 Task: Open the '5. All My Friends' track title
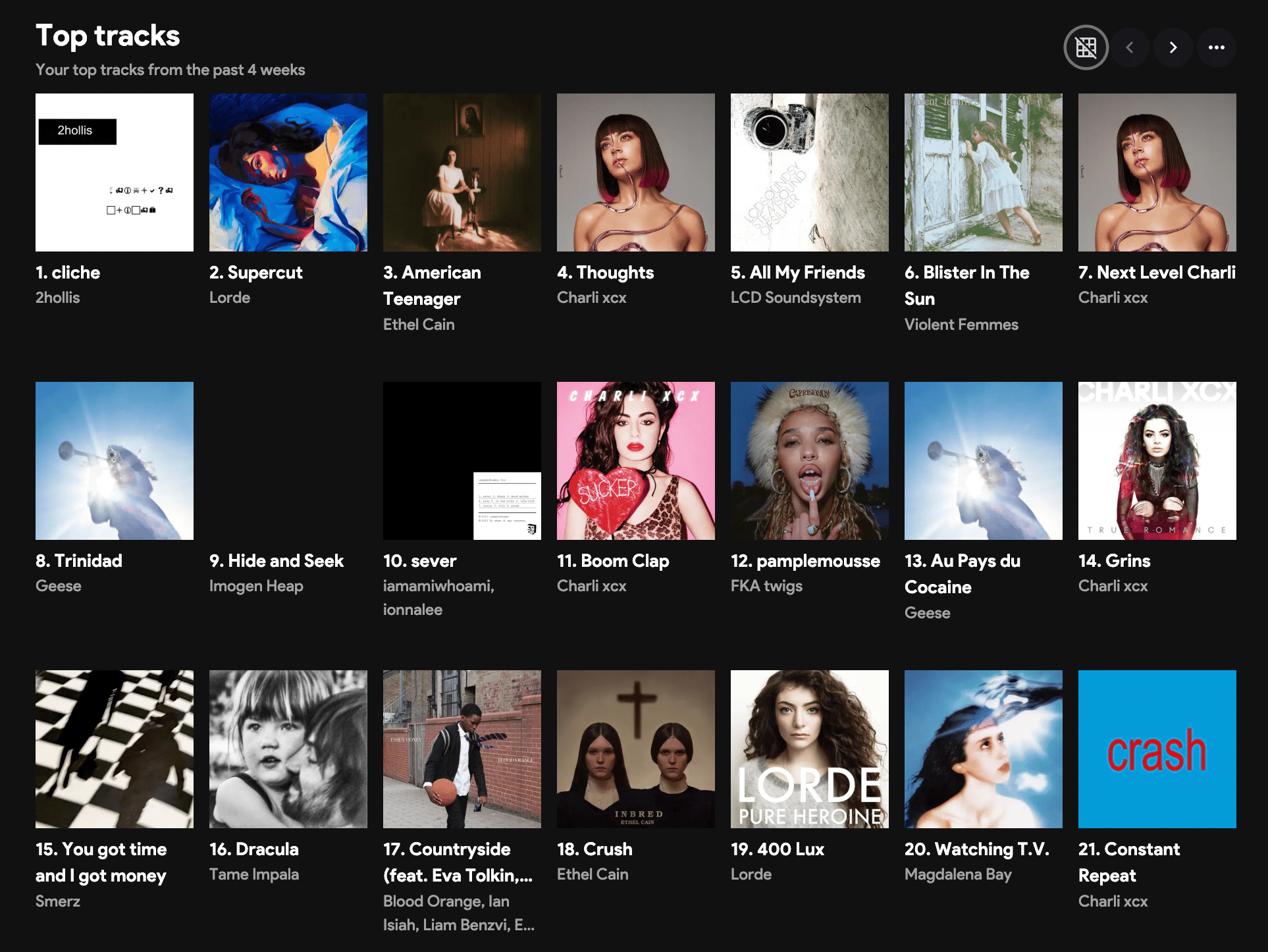[798, 273]
